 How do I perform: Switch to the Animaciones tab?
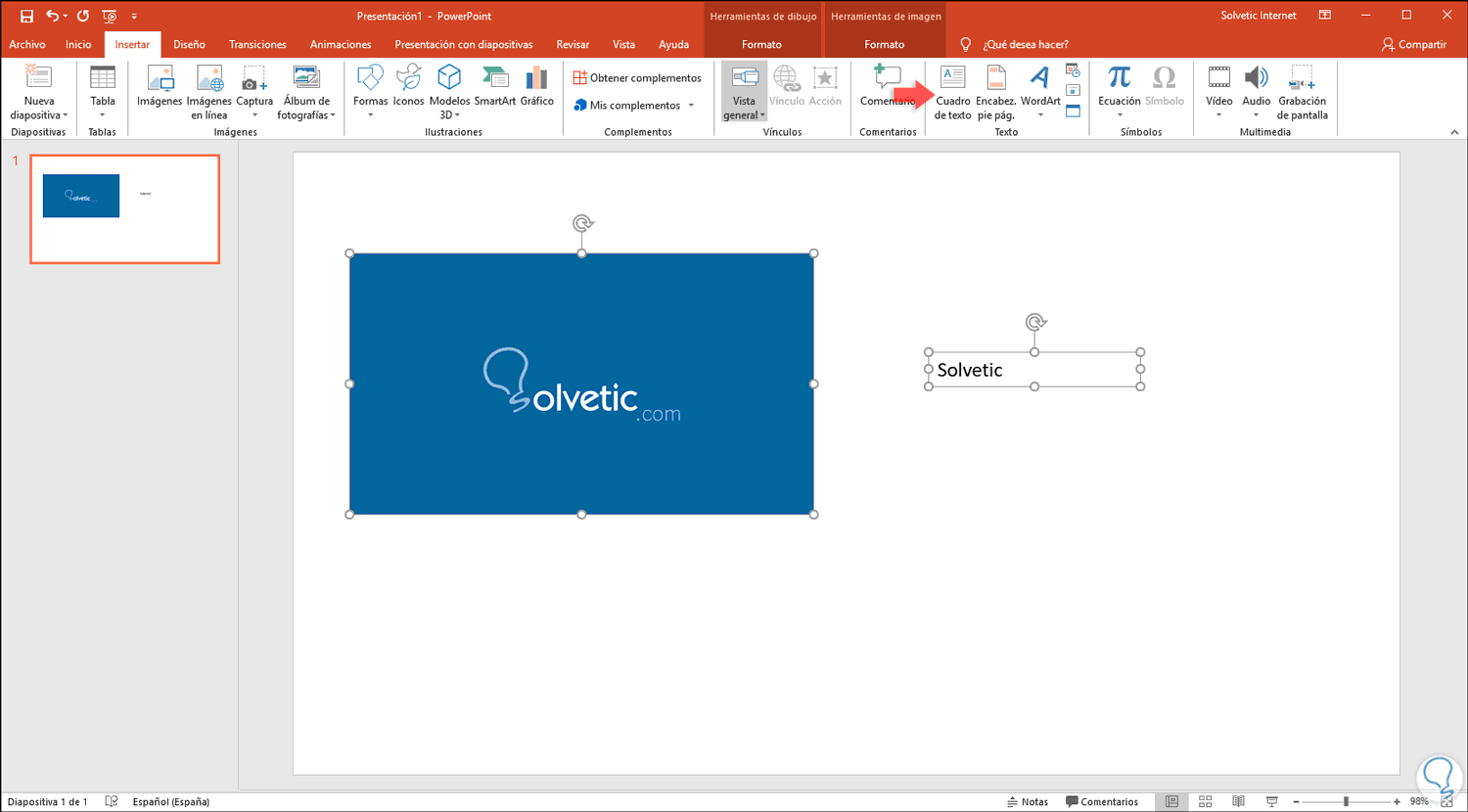click(341, 44)
